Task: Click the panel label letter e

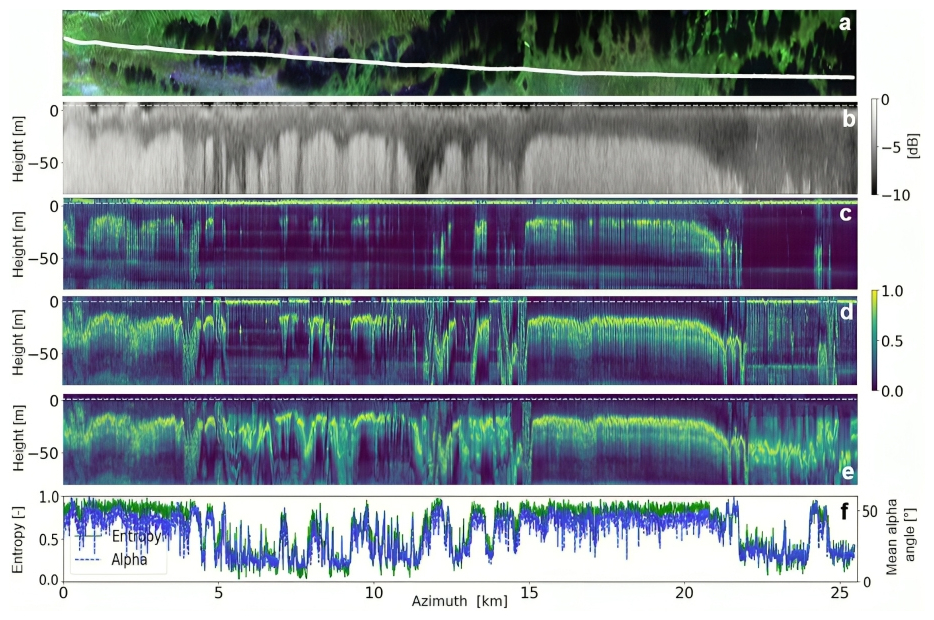Action: click(846, 470)
